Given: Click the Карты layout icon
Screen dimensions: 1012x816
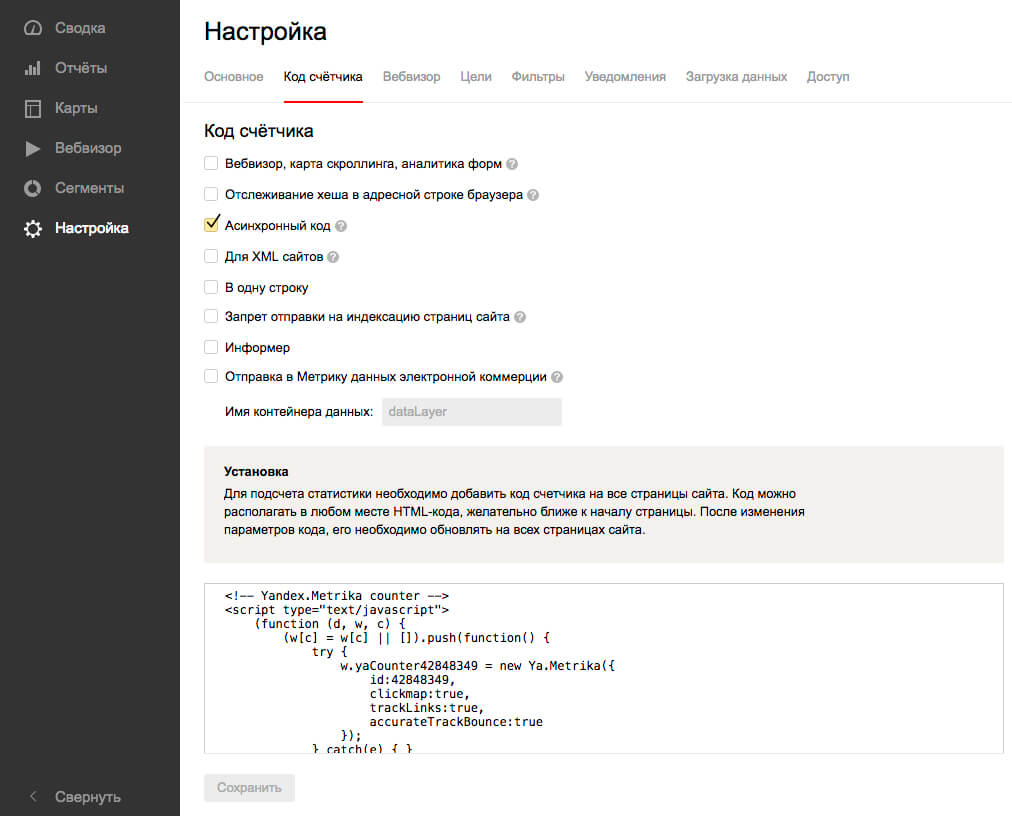Looking at the screenshot, I should click(x=33, y=108).
